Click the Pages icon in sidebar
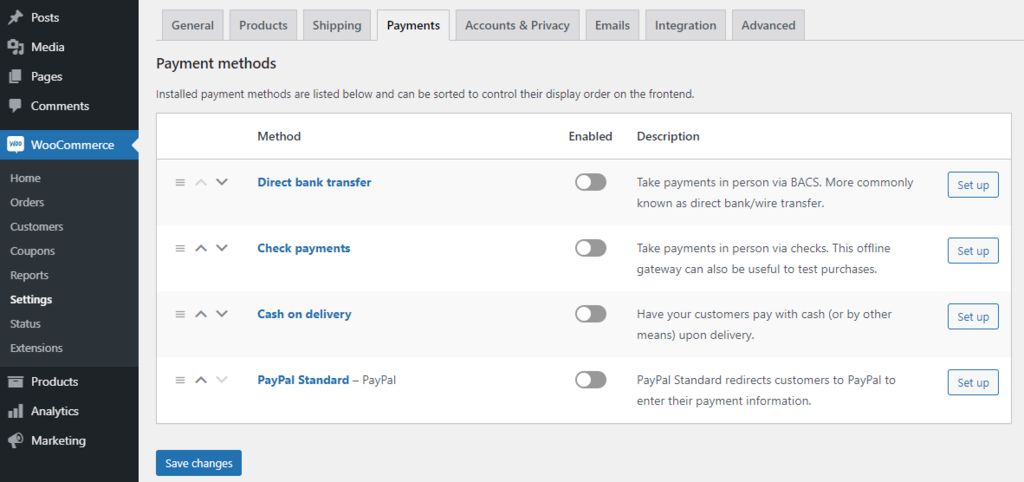This screenshot has height=482, width=1024. (x=16, y=76)
